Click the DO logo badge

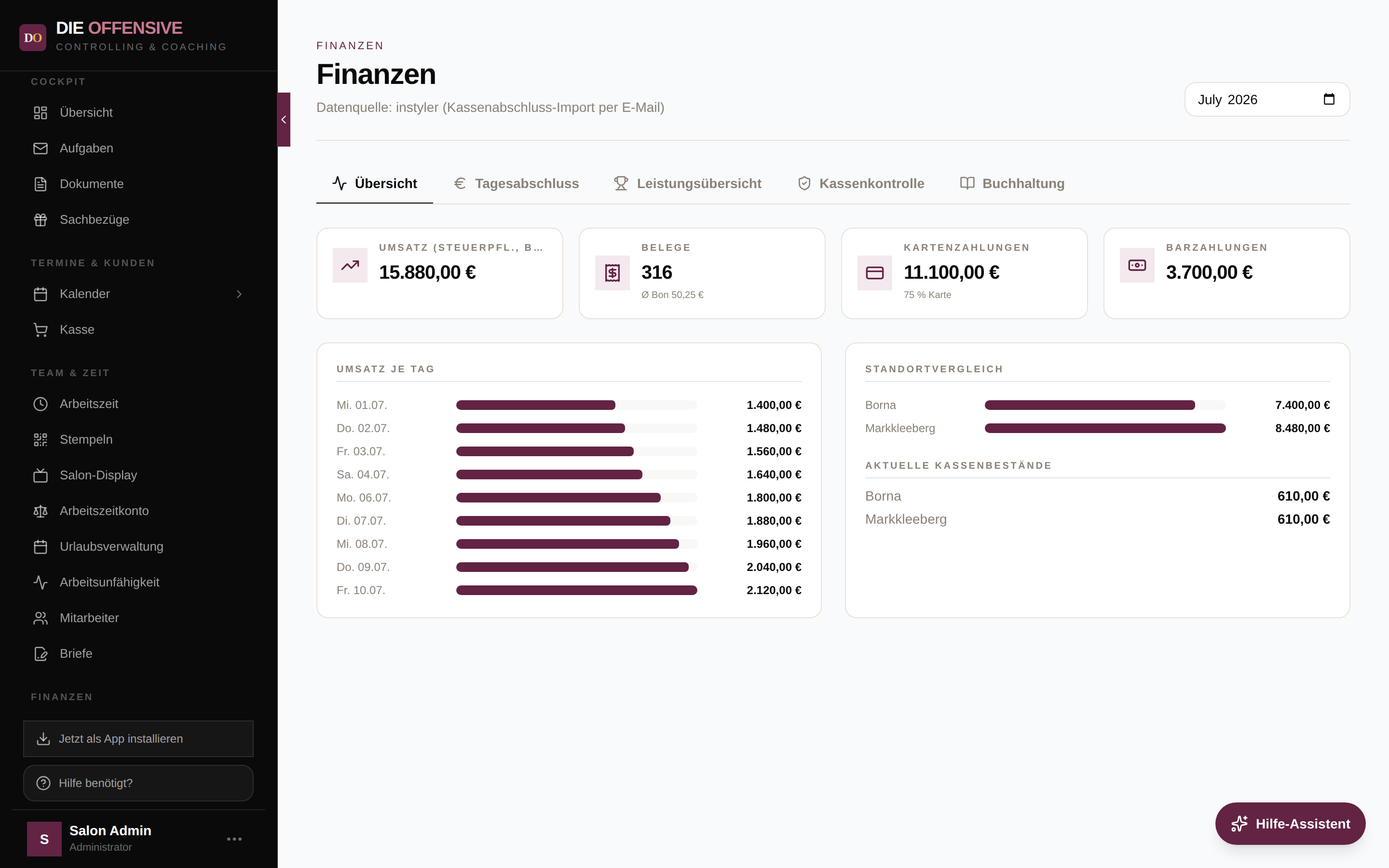(33, 37)
